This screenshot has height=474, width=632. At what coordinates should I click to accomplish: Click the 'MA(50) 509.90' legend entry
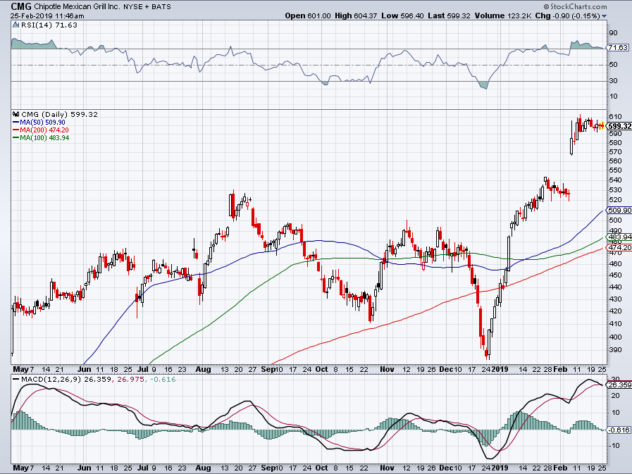pyautogui.click(x=39, y=122)
